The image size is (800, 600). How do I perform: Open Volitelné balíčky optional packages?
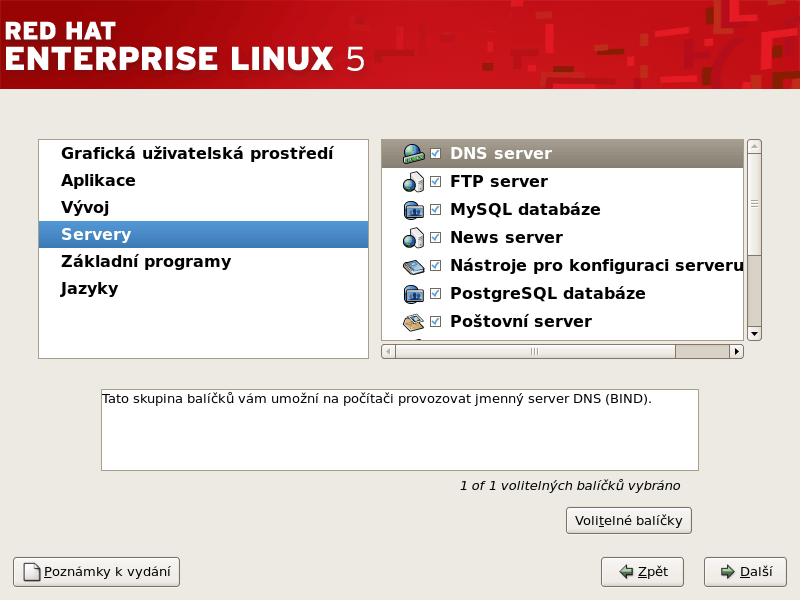point(629,520)
